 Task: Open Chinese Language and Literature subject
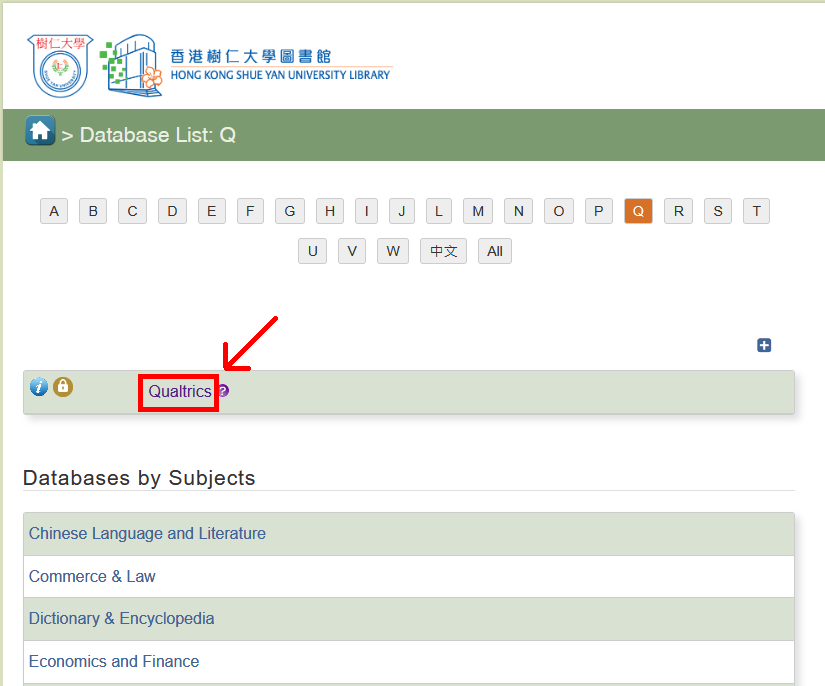(x=147, y=534)
